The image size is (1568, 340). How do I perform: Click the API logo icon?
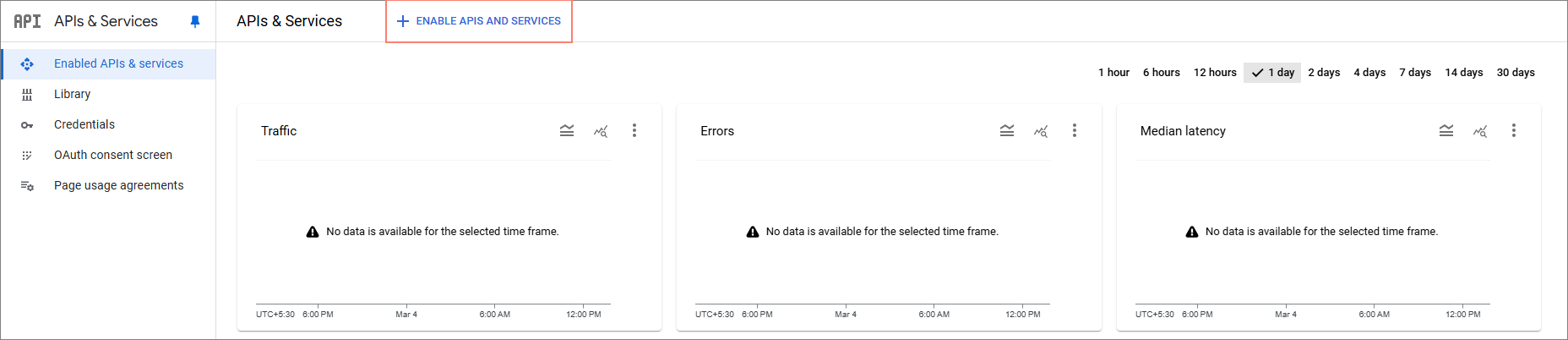27,21
